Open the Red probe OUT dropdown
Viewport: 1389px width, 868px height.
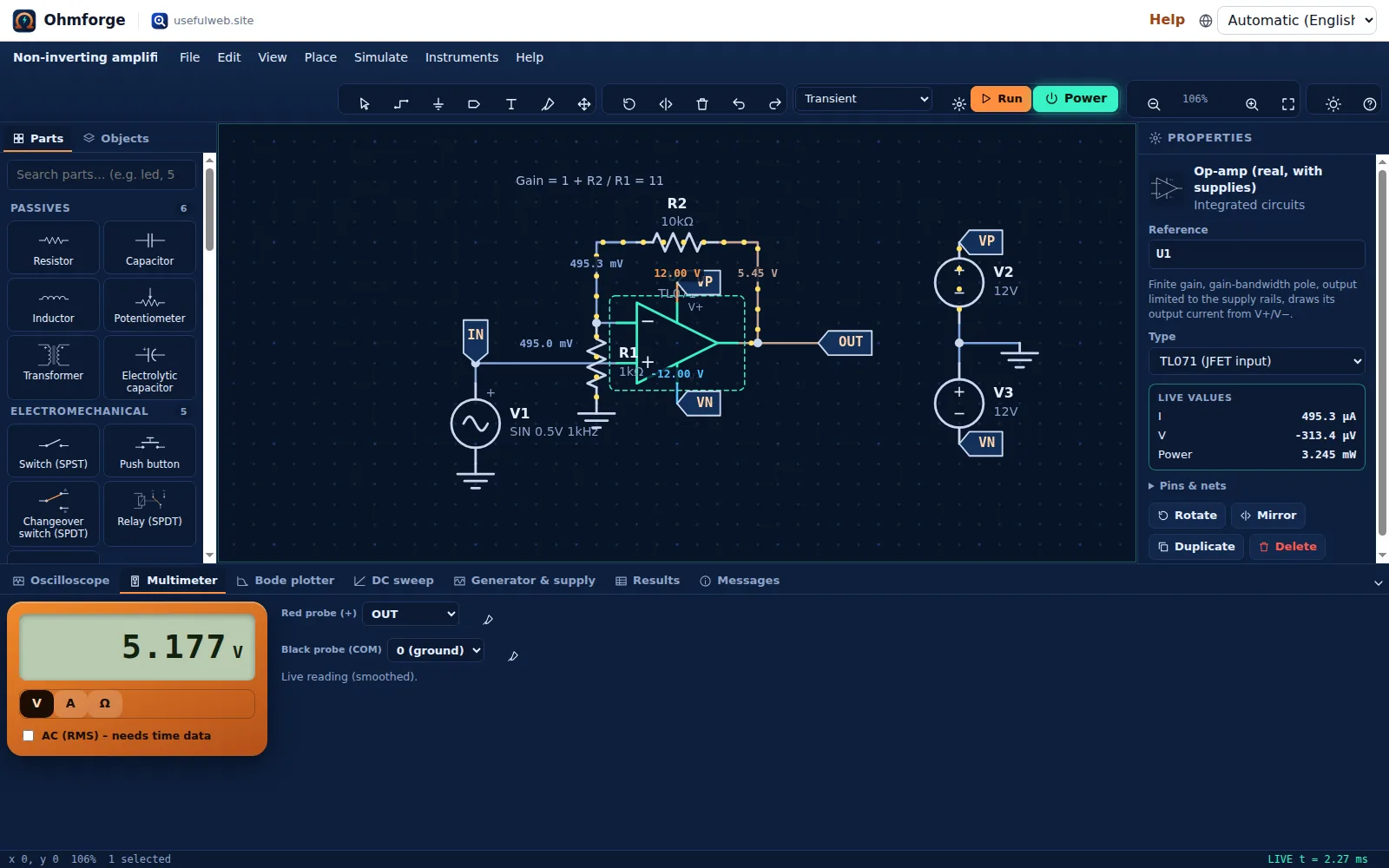(411, 614)
